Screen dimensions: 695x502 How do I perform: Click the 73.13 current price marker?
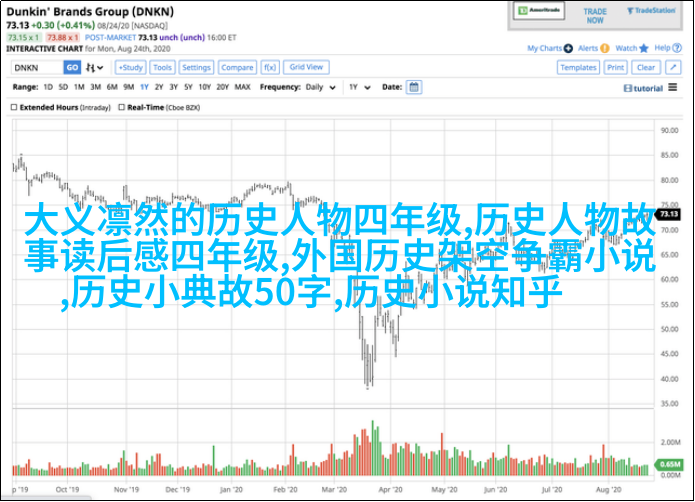coord(668,214)
